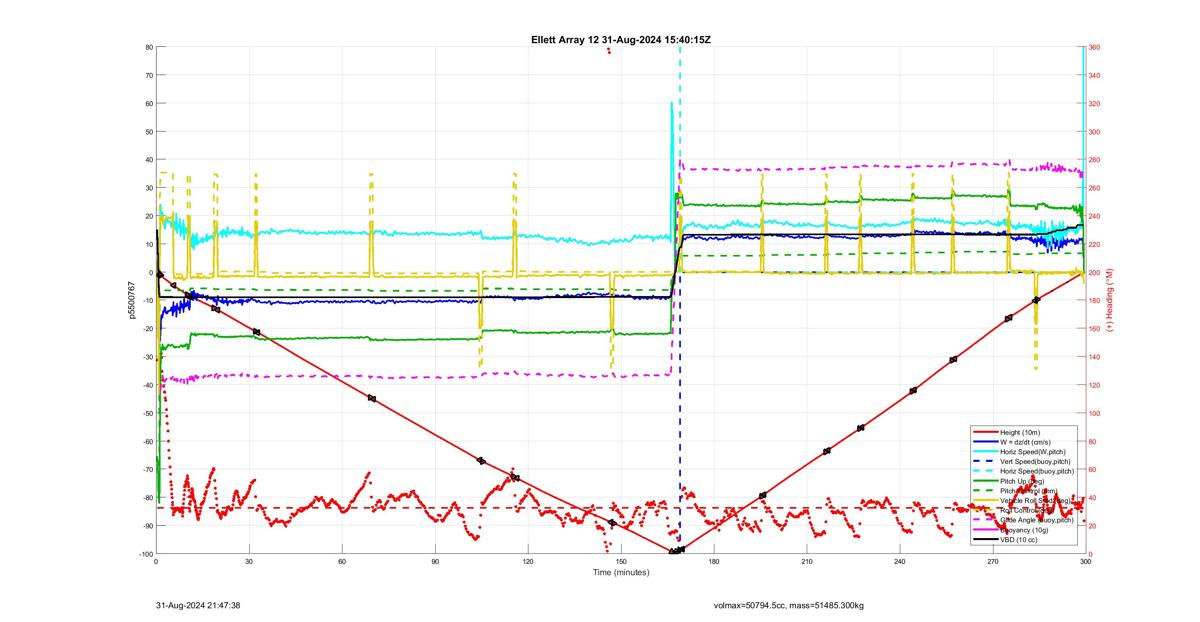Select the 'Pitch Up (deg)' legend entry
The height and width of the screenshot is (622, 1200).
coord(1022,481)
